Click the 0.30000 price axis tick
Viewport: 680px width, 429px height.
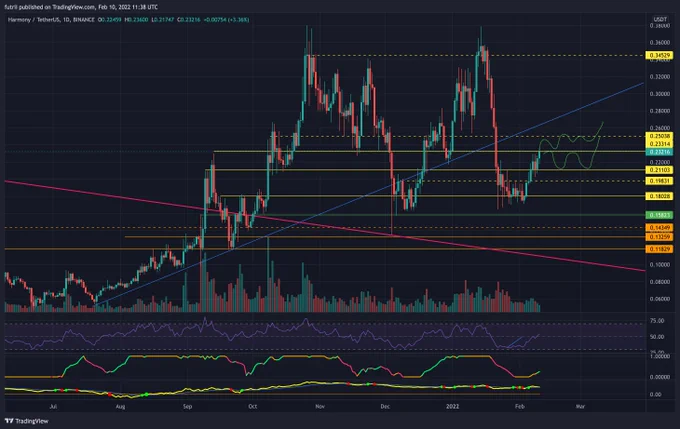tap(659, 94)
